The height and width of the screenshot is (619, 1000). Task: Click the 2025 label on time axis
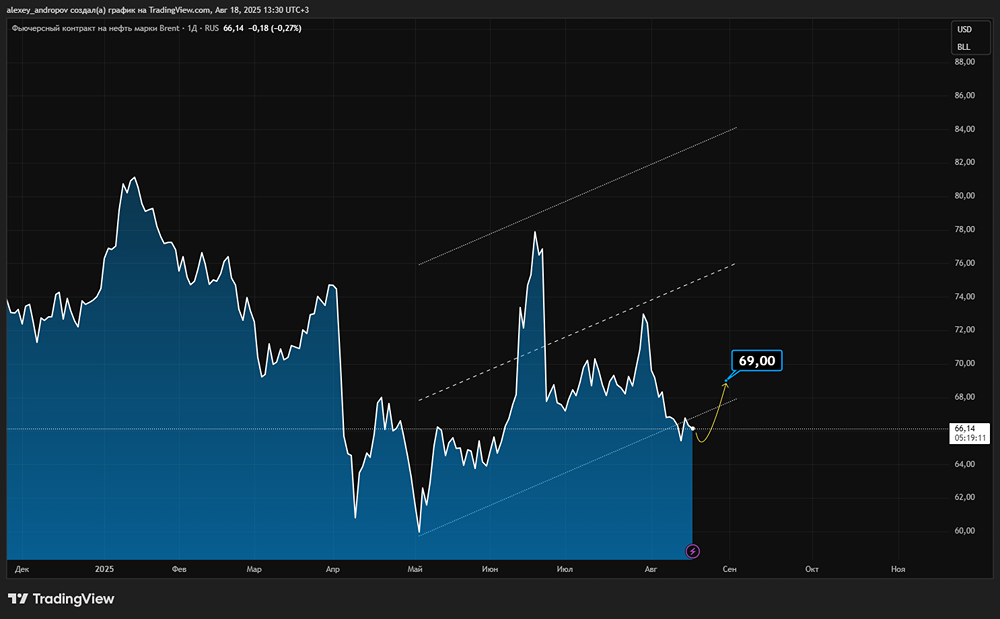[105, 569]
